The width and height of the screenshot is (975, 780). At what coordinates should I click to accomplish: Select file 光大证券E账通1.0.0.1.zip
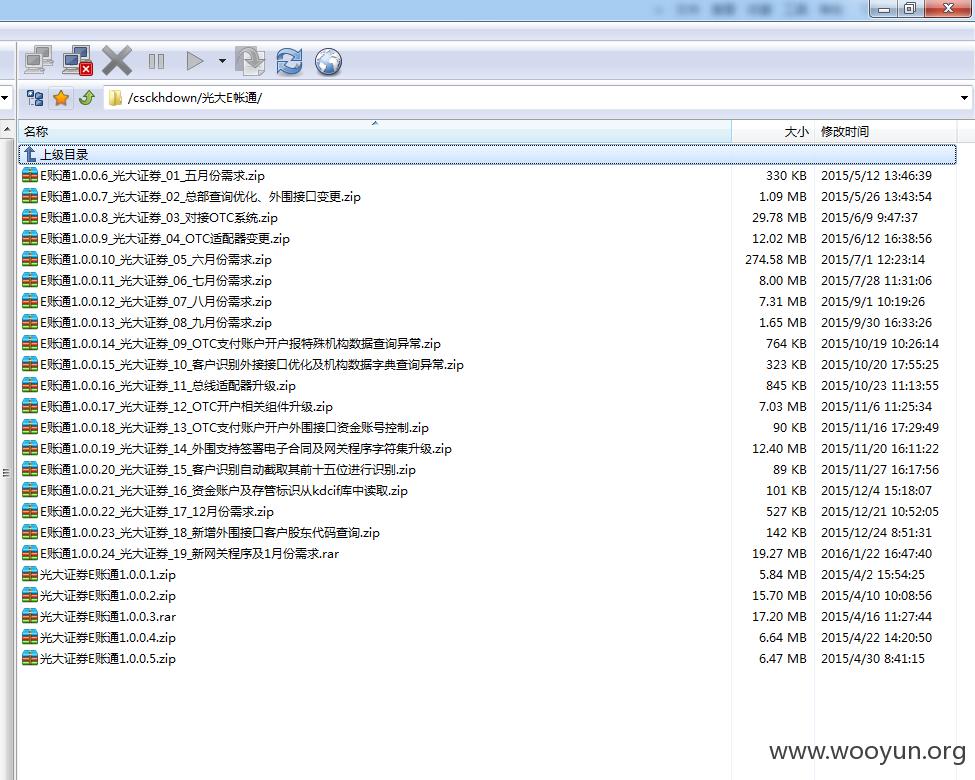point(99,575)
